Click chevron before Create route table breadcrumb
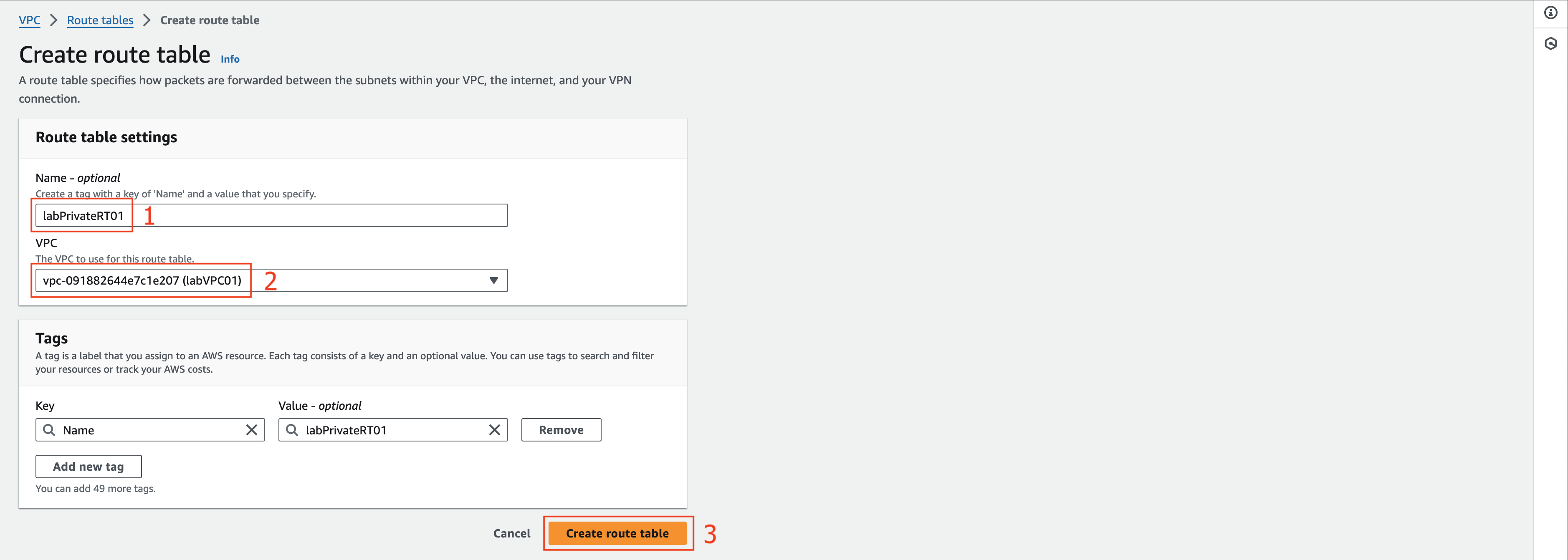Viewport: 1568px width, 560px height. point(147,20)
